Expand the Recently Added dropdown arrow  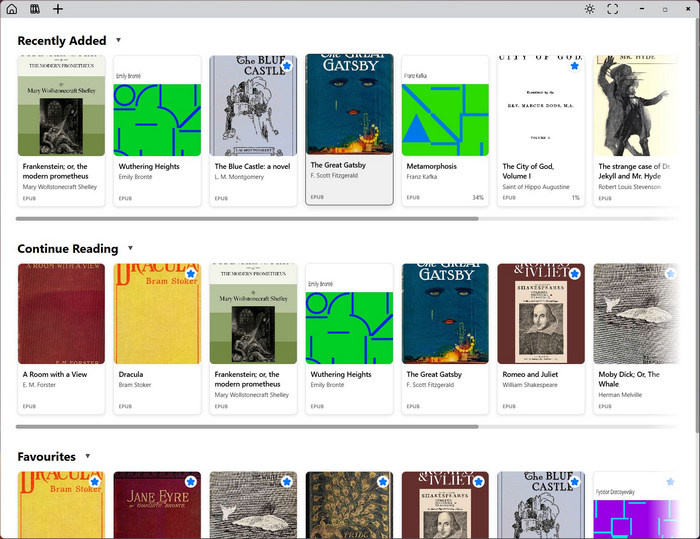118,40
